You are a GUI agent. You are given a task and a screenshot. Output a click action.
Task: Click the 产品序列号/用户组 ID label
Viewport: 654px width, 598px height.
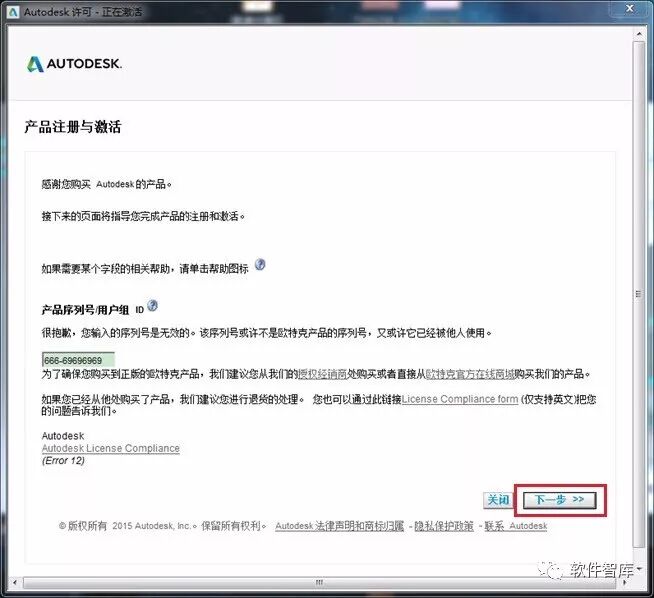pos(93,310)
